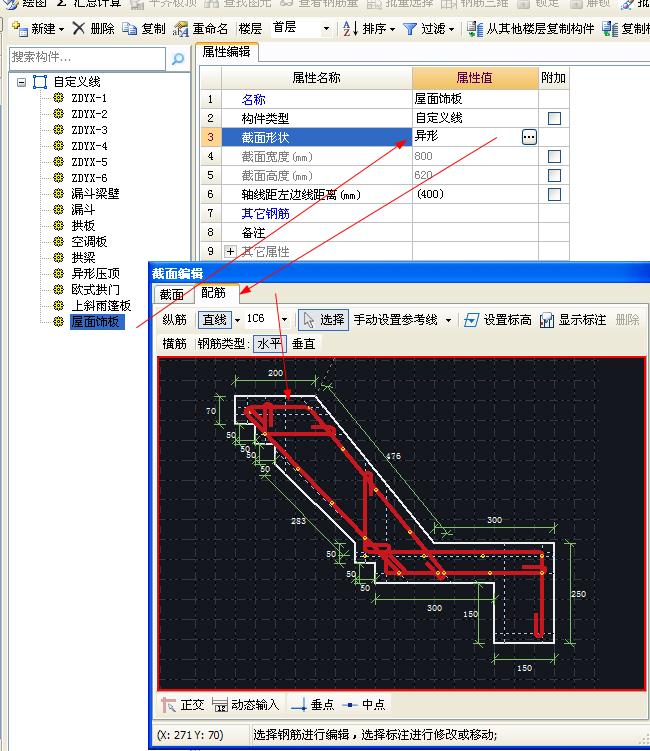Open the 过滤 dropdown arrow

[451, 30]
